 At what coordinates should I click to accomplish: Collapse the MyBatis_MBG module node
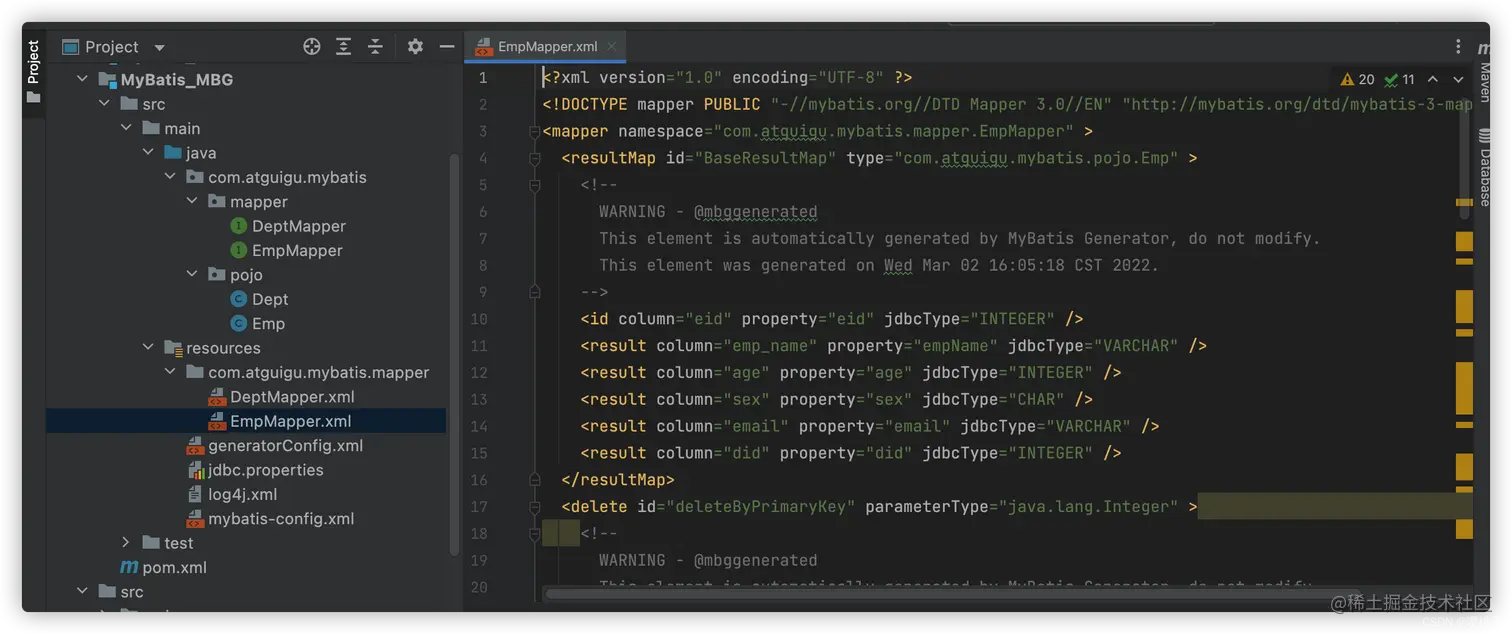point(82,80)
